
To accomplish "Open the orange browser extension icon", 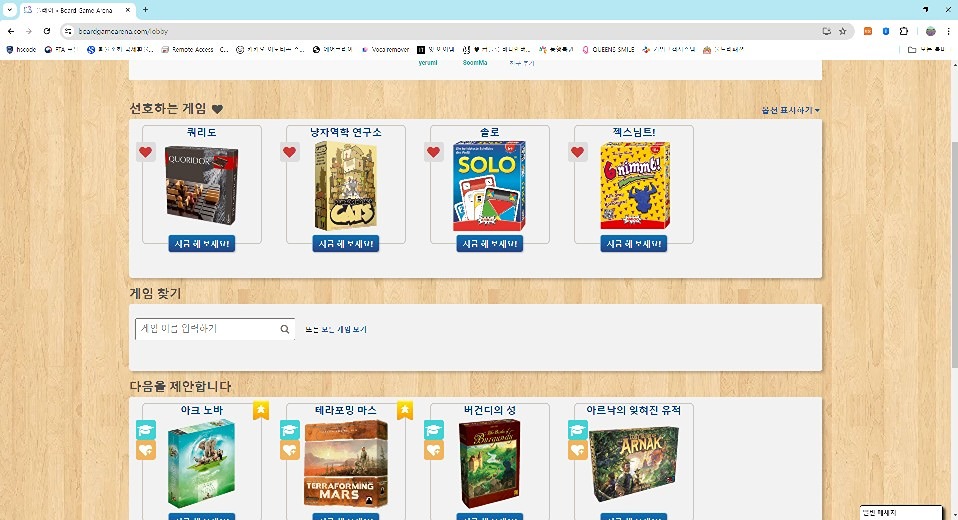I will pyautogui.click(x=868, y=31).
